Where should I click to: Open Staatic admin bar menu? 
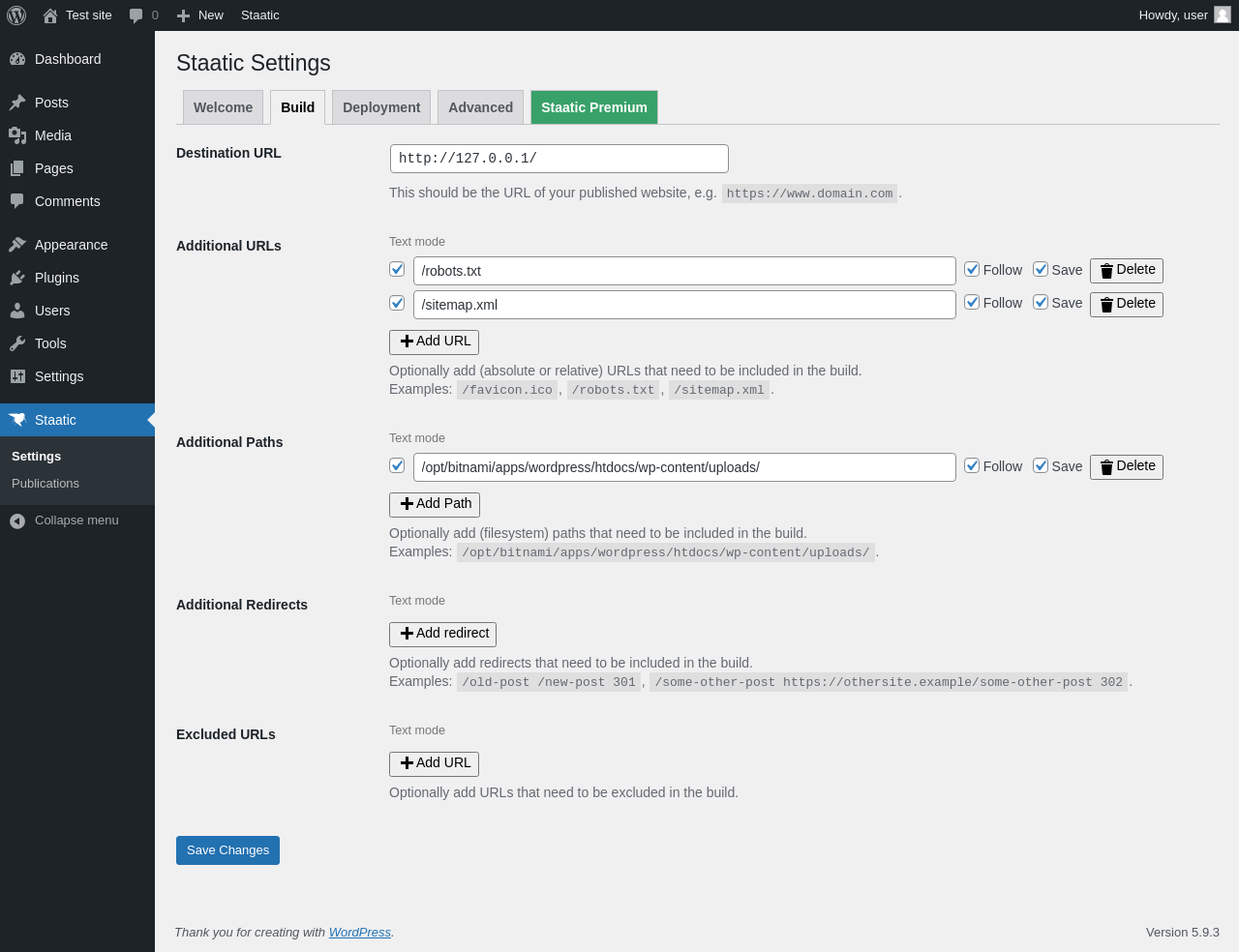259,15
